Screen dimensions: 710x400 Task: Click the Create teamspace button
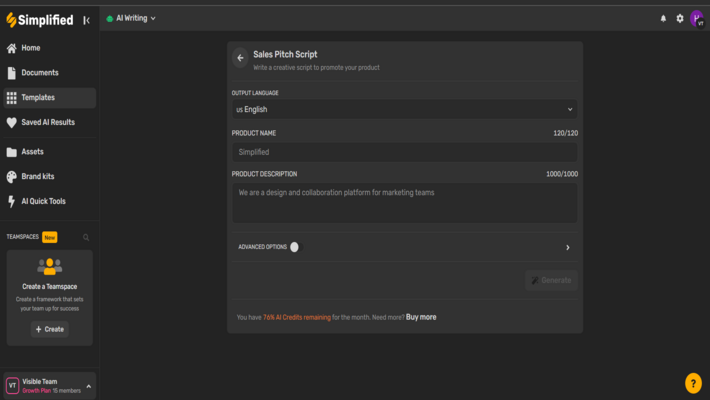point(49,329)
